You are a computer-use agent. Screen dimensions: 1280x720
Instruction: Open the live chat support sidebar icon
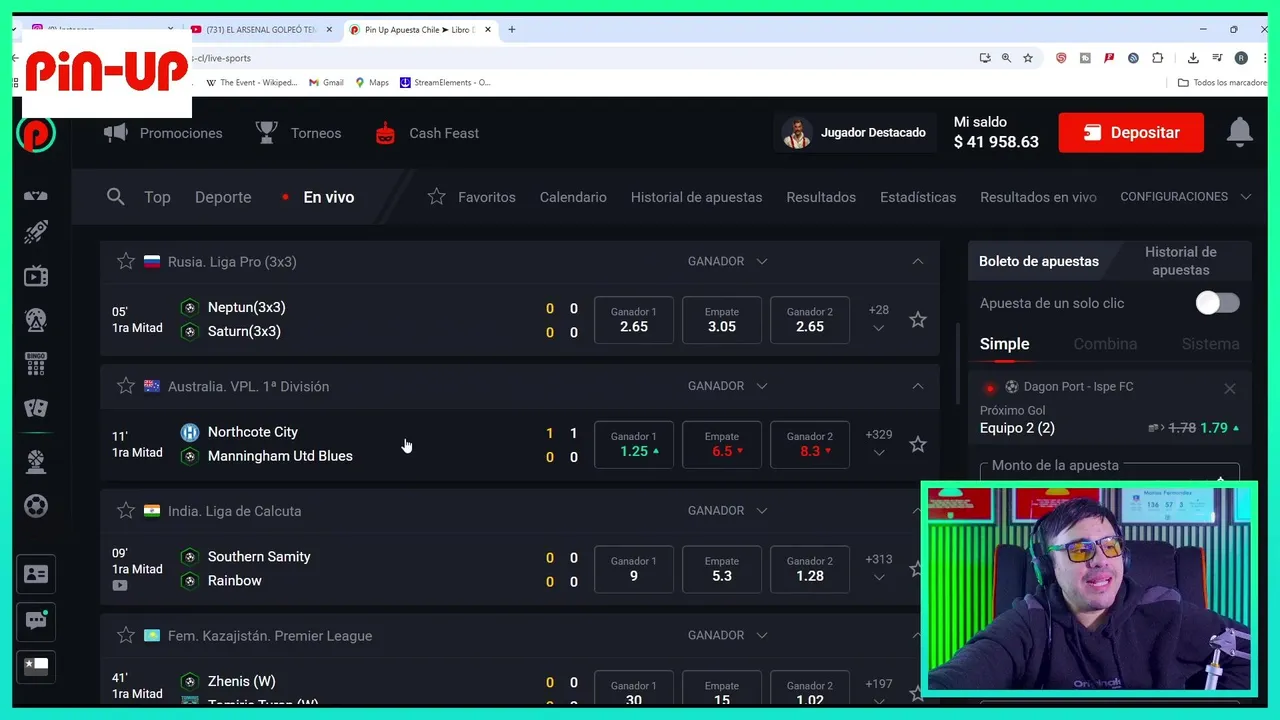click(36, 620)
